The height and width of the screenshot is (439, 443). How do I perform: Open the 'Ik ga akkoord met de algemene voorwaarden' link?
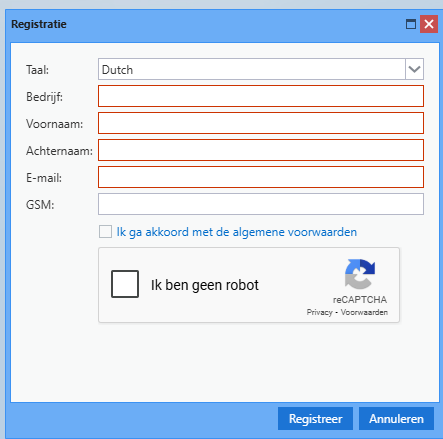click(x=237, y=232)
